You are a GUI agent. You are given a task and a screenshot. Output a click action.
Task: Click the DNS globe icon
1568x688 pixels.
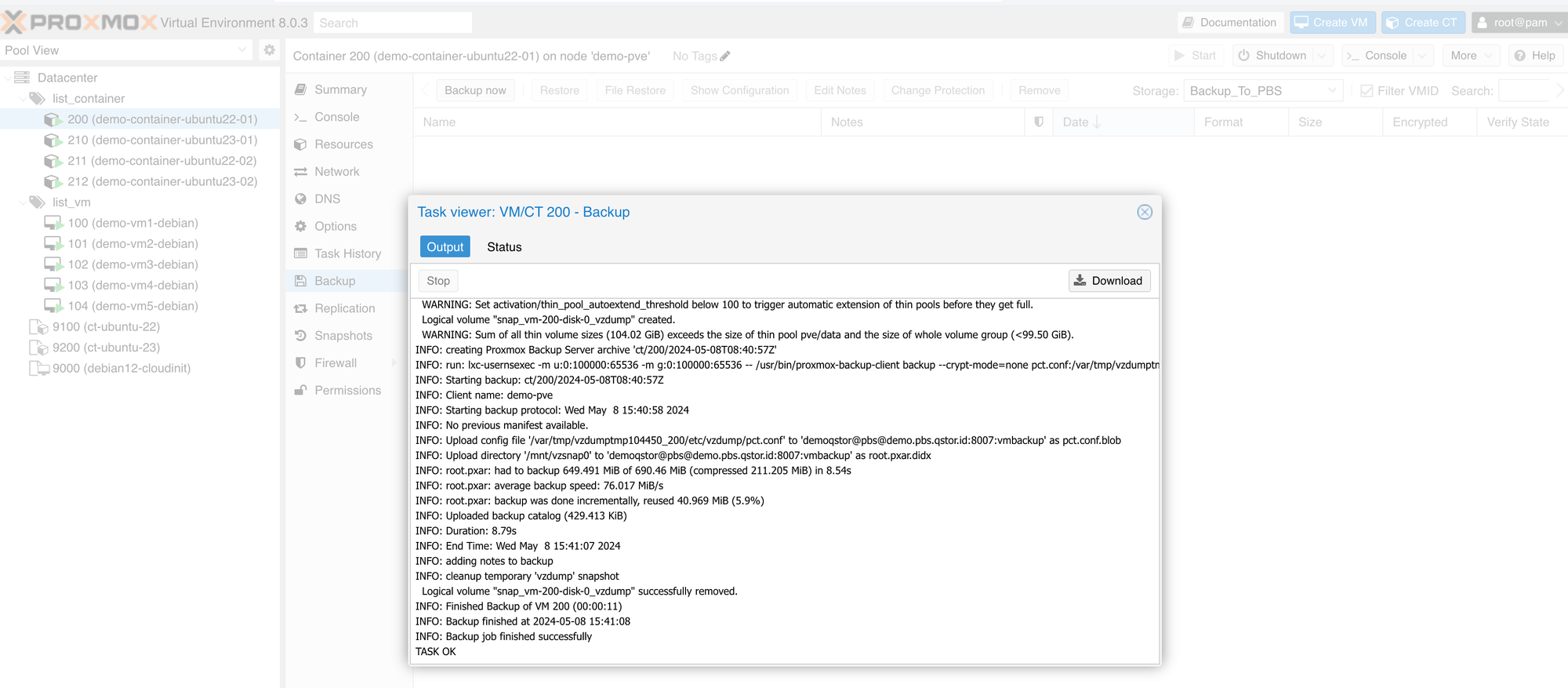coord(300,198)
